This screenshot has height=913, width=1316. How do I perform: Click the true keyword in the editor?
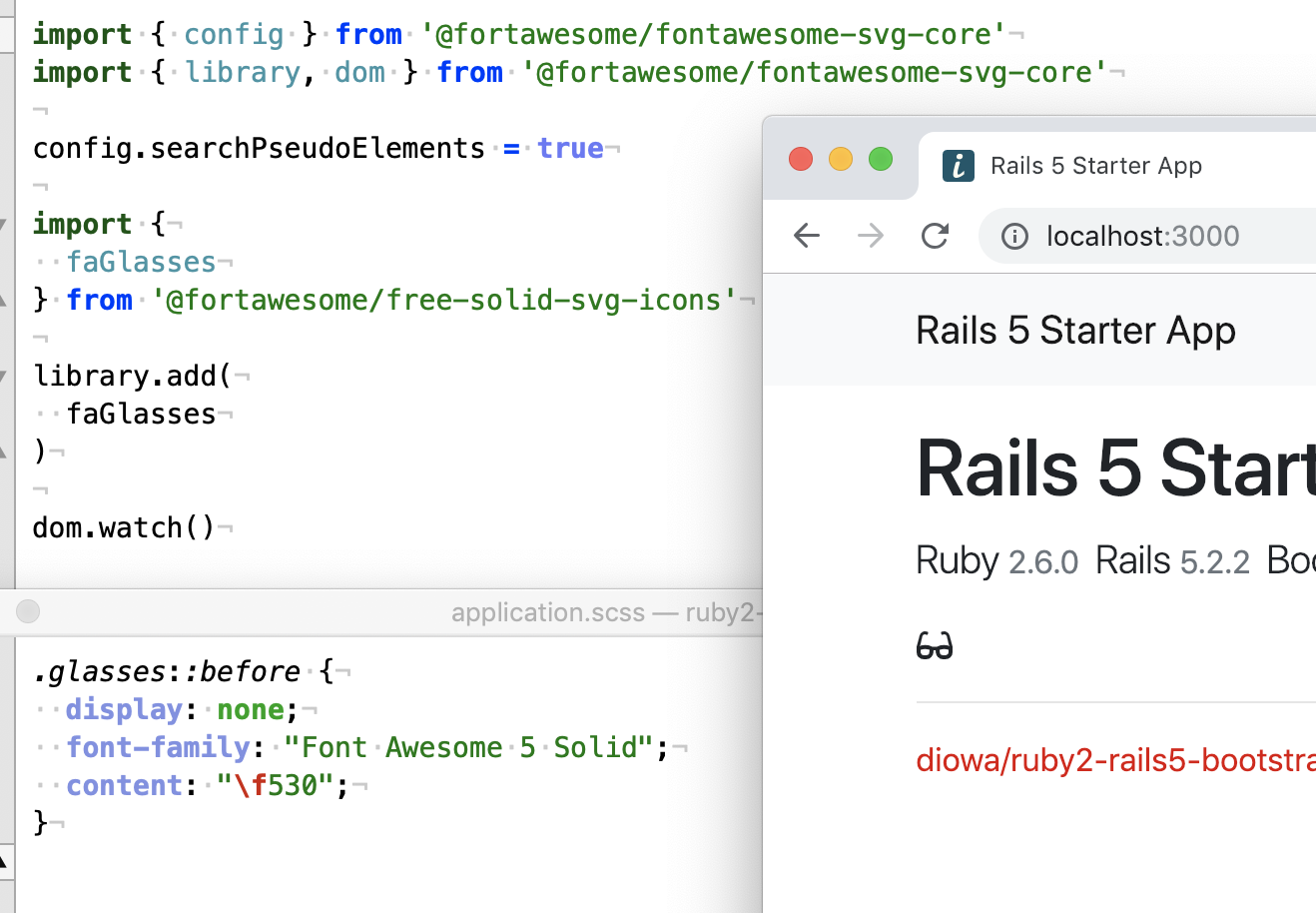[570, 149]
